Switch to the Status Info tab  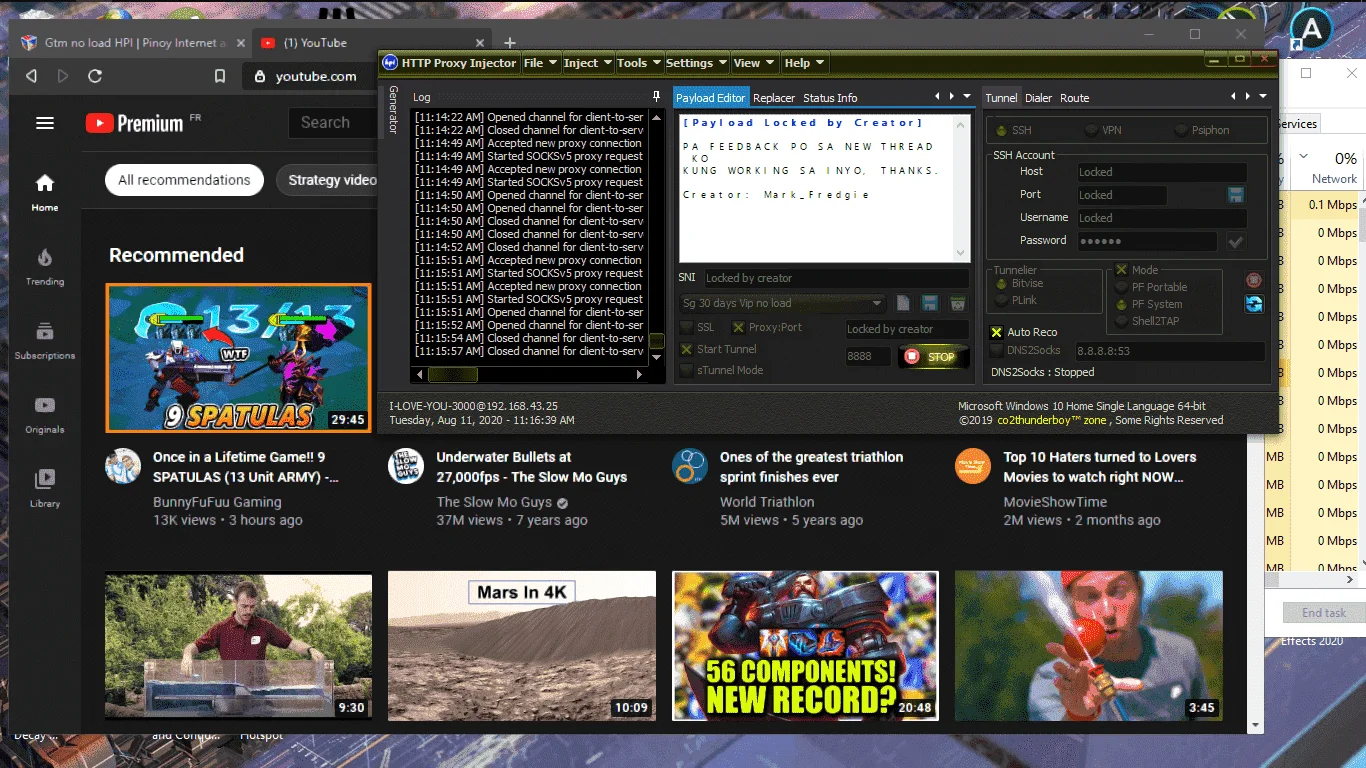click(830, 98)
